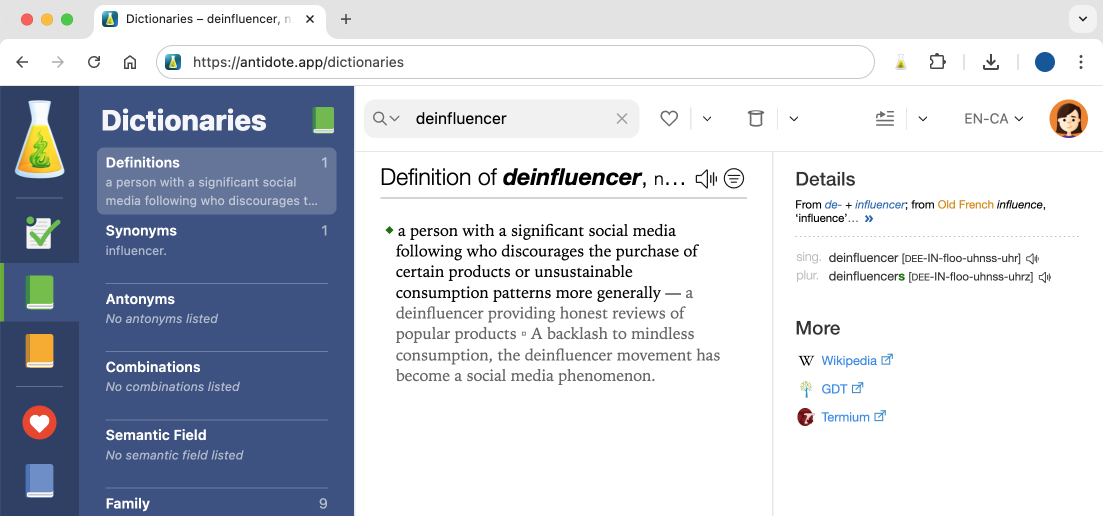Open the red heart Favourites sidebar icon

pos(39,423)
